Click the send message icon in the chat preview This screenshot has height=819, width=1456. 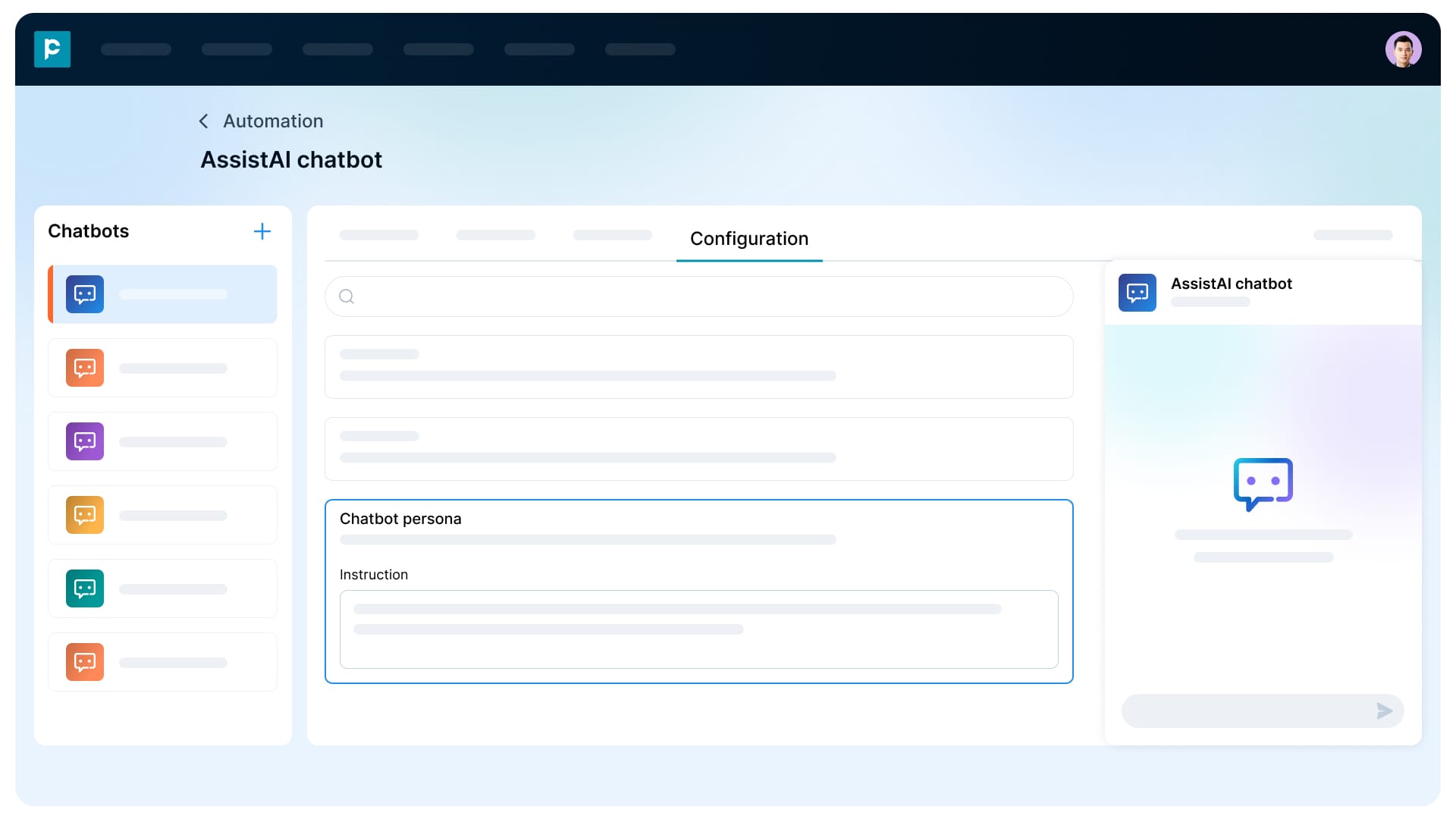coord(1385,711)
